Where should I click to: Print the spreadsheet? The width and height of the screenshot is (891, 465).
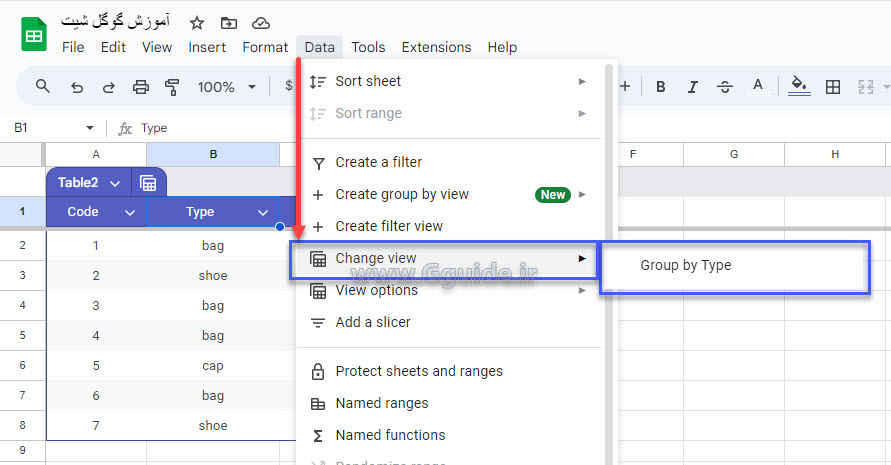click(x=140, y=87)
